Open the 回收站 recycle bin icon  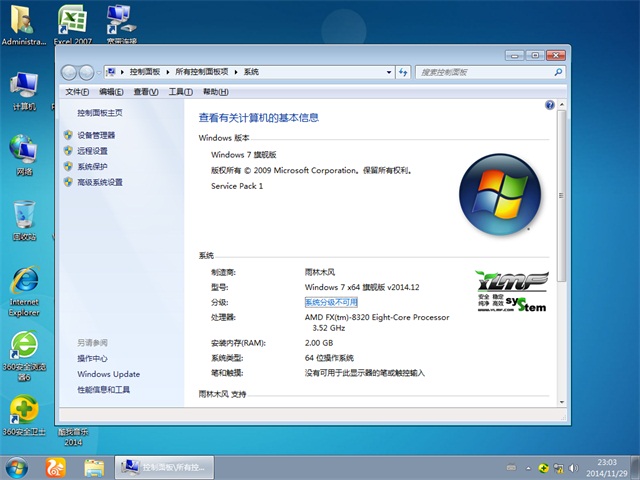[x=24, y=221]
